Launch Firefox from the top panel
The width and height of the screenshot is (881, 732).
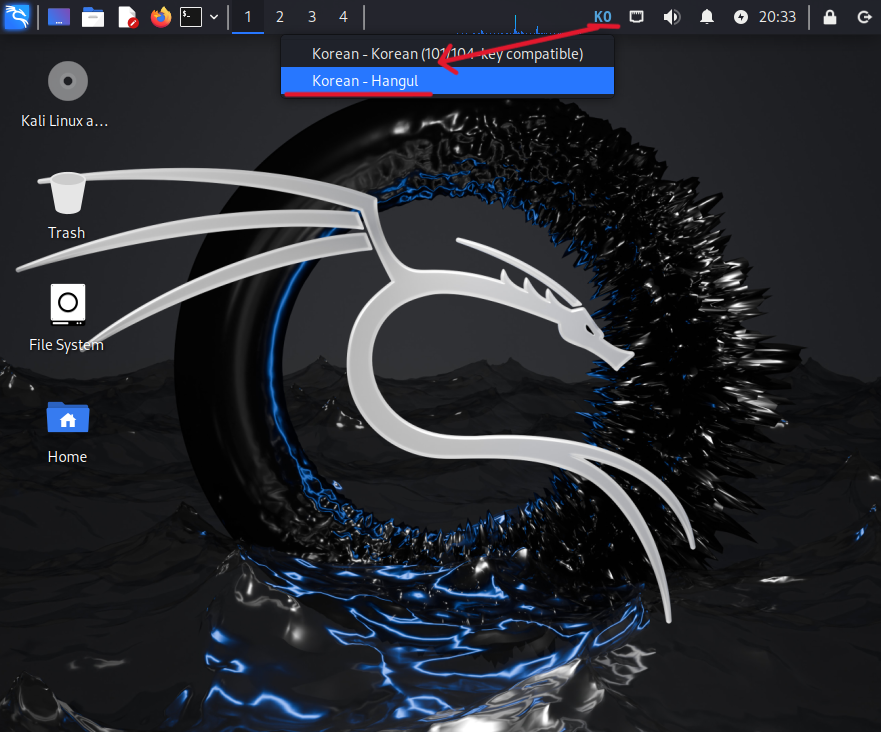pos(161,17)
